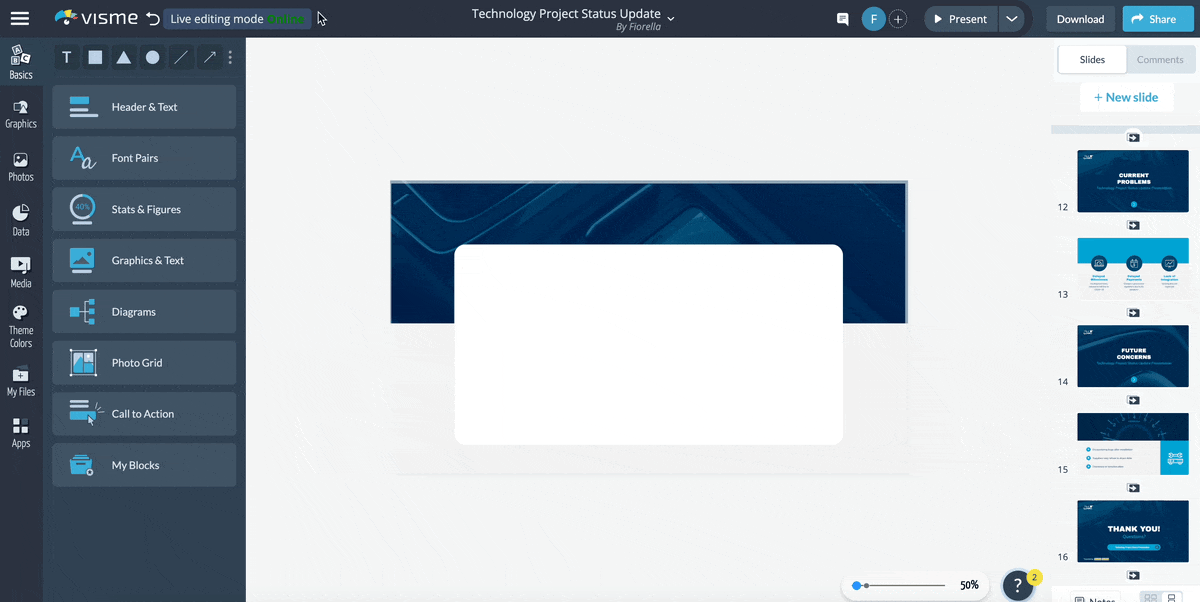The height and width of the screenshot is (602, 1200).
Task: Expand the project title dropdown chevron
Action: tap(671, 18)
